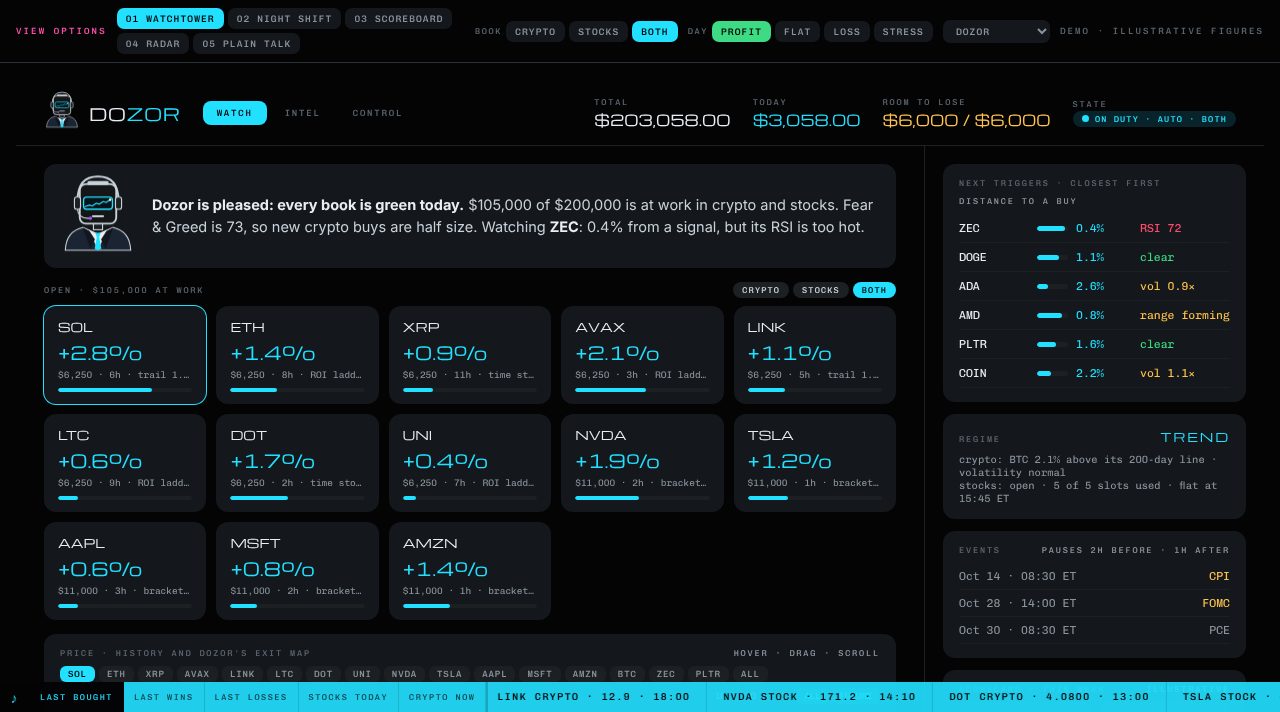This screenshot has width=1280, height=712.
Task: Show the Last Wins ticker
Action: (164, 697)
